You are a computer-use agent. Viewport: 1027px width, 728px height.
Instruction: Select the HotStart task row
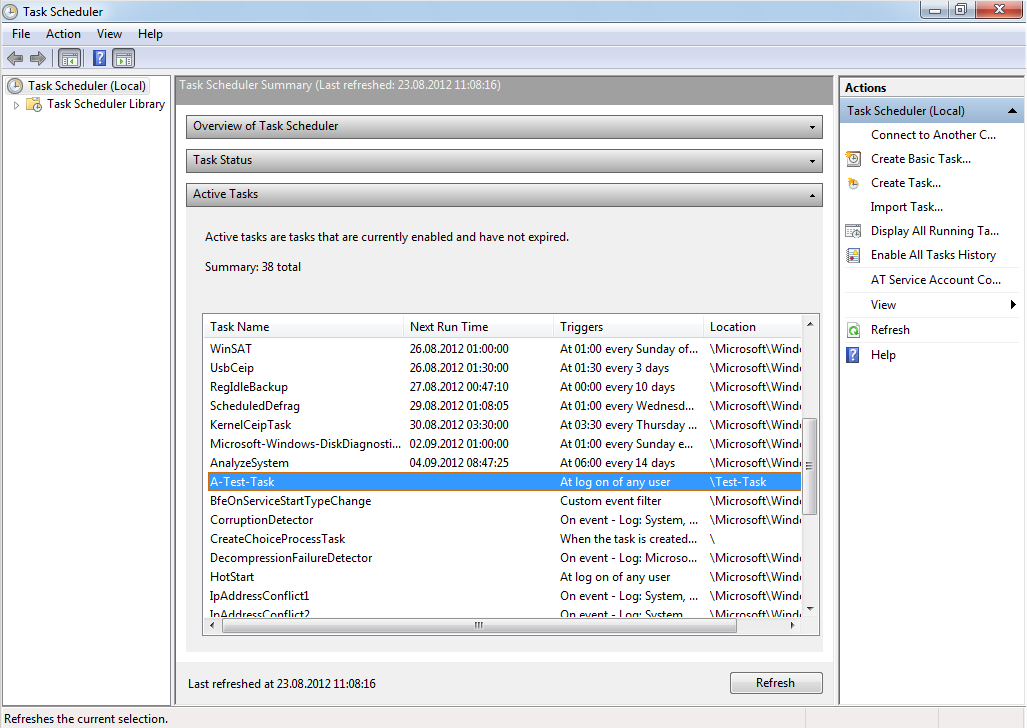[x=232, y=577]
